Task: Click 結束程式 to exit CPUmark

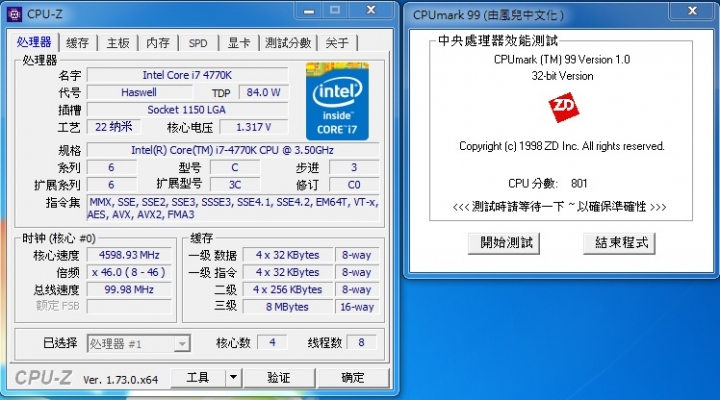Action: pos(619,242)
